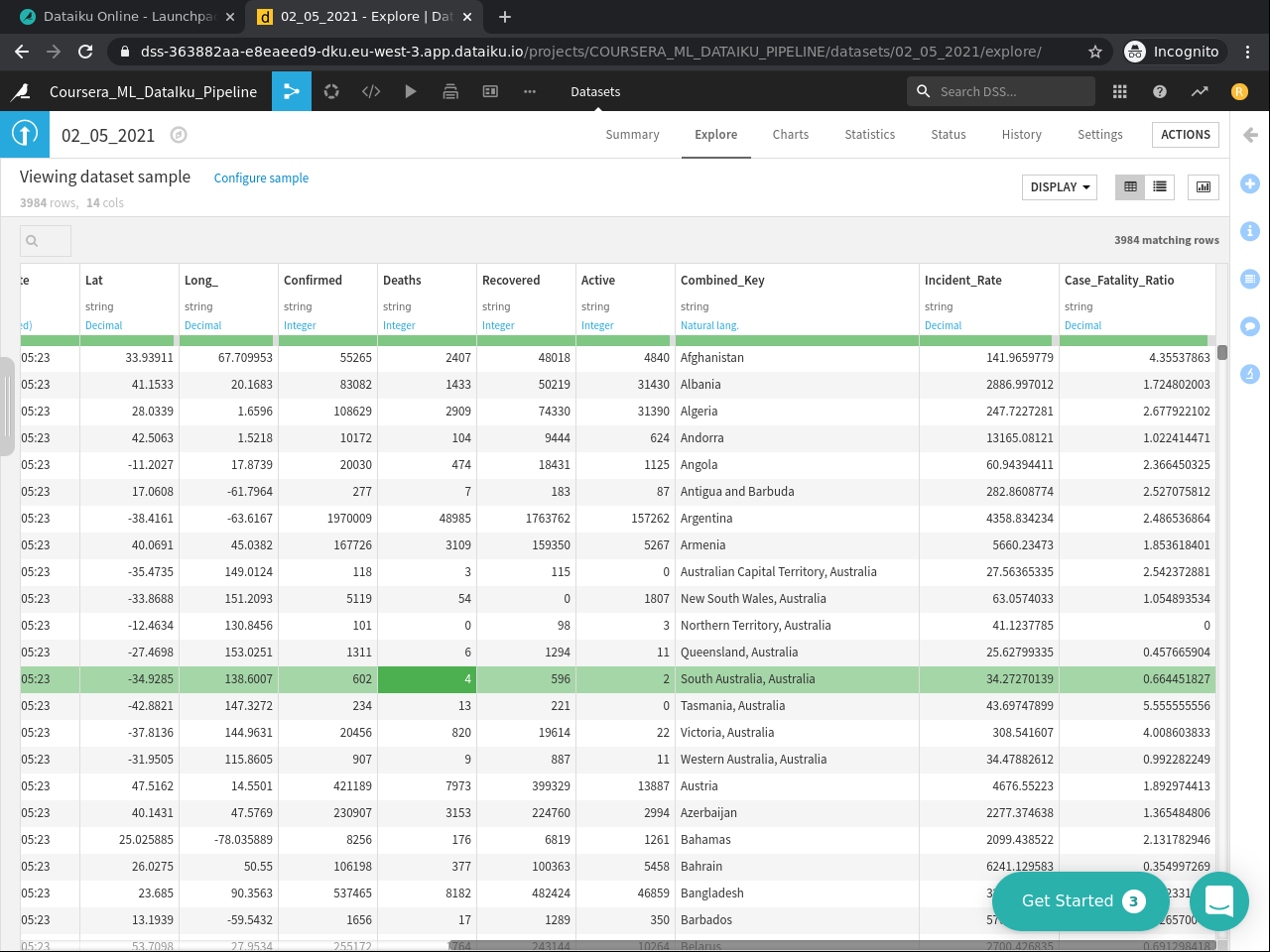Click the code notebooks icon in navbar
The width and height of the screenshot is (1270, 952).
pyautogui.click(x=371, y=91)
